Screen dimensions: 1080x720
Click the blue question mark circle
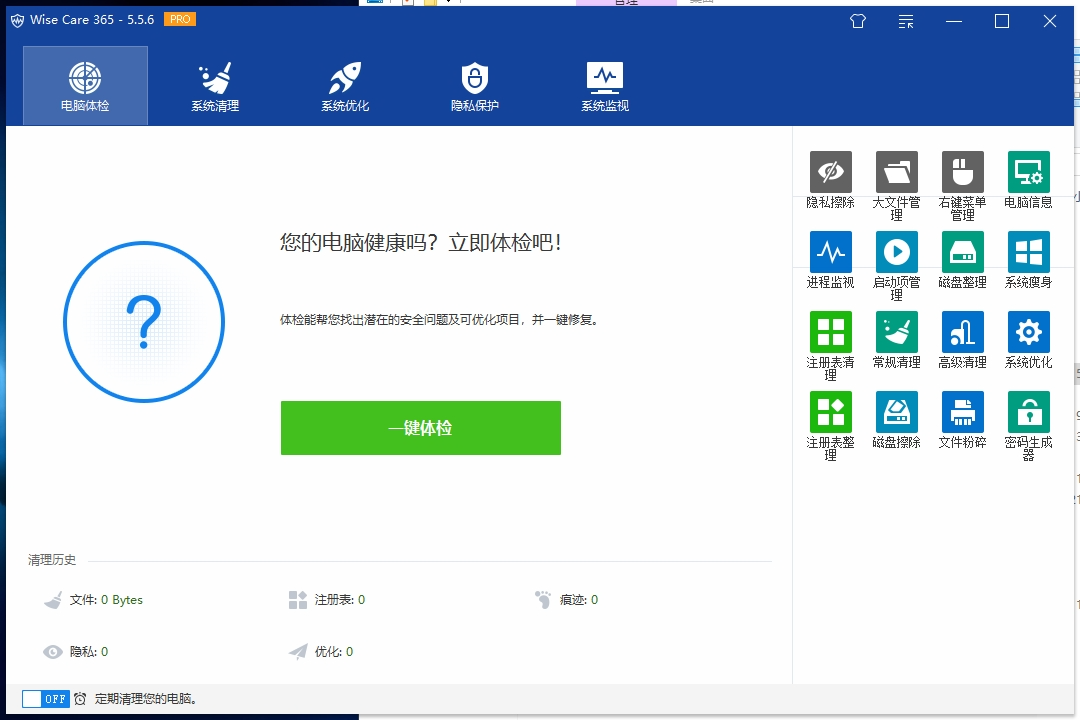pos(144,322)
